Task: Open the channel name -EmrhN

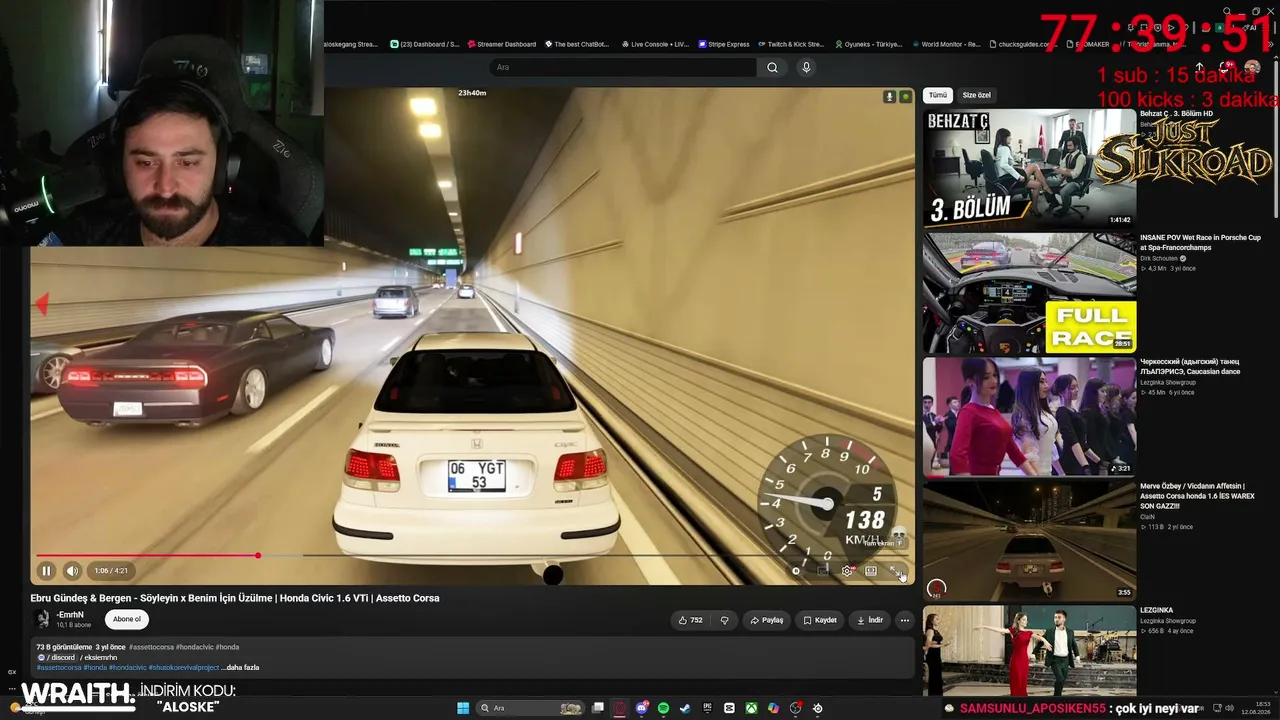Action: 70,615
